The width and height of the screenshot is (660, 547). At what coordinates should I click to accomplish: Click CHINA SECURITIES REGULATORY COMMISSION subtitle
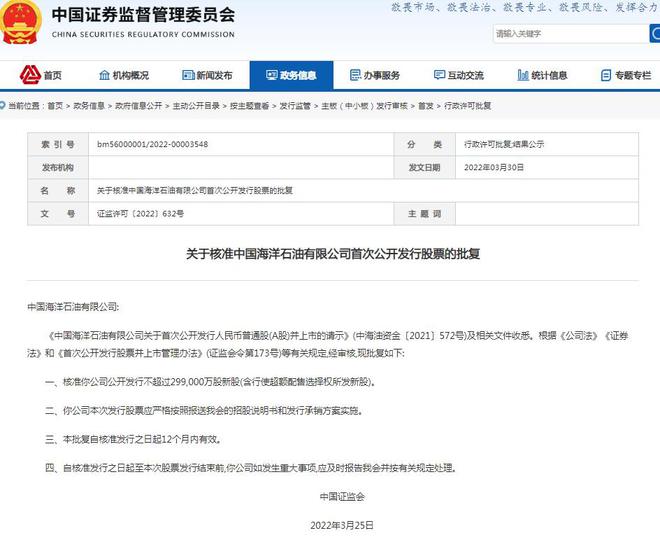click(143, 35)
